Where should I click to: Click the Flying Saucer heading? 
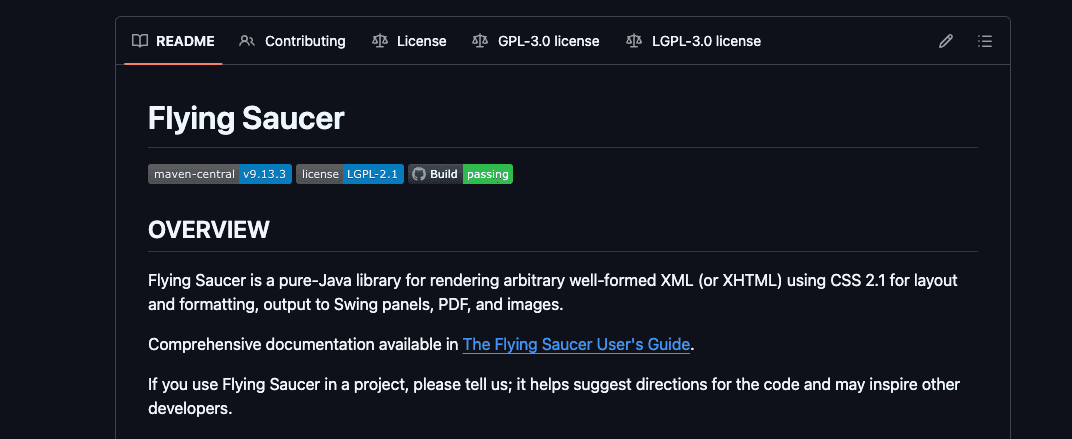point(246,118)
